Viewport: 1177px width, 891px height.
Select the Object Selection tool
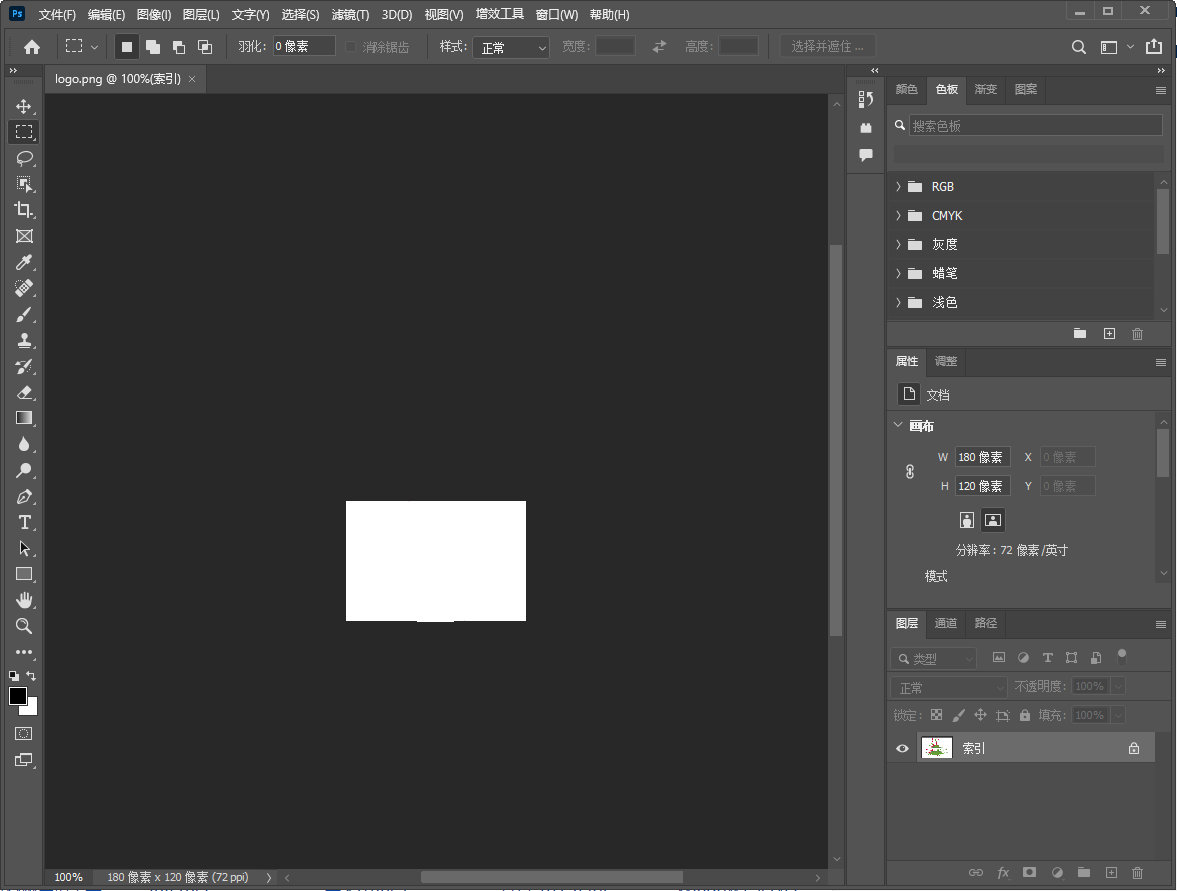coord(24,184)
